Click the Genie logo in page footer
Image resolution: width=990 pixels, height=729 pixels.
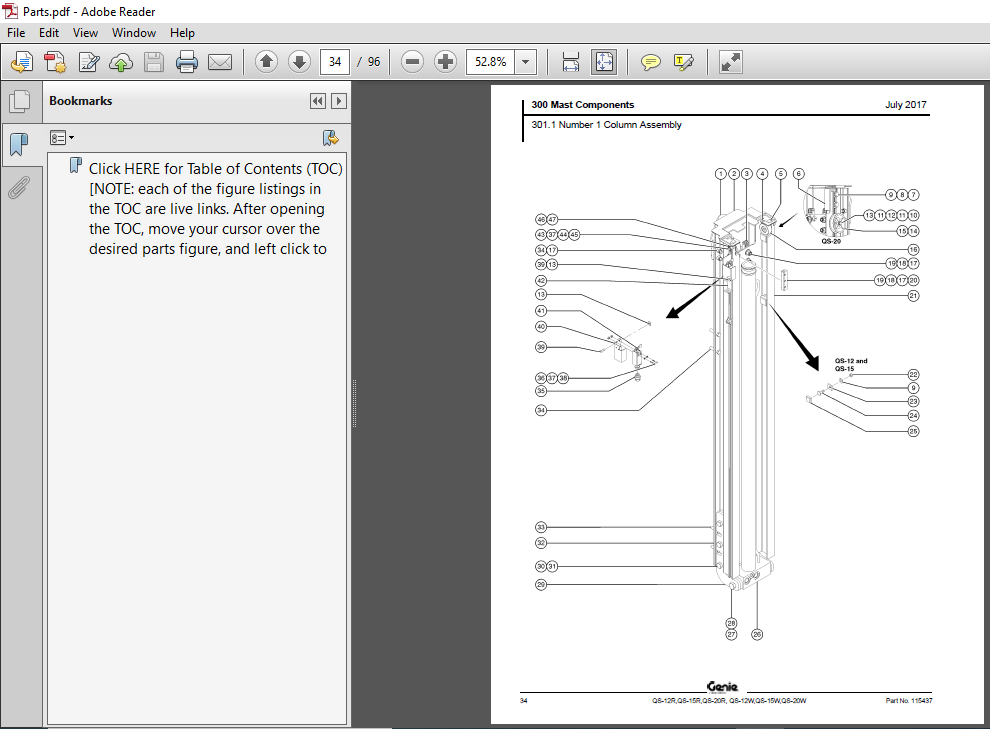tap(722, 687)
